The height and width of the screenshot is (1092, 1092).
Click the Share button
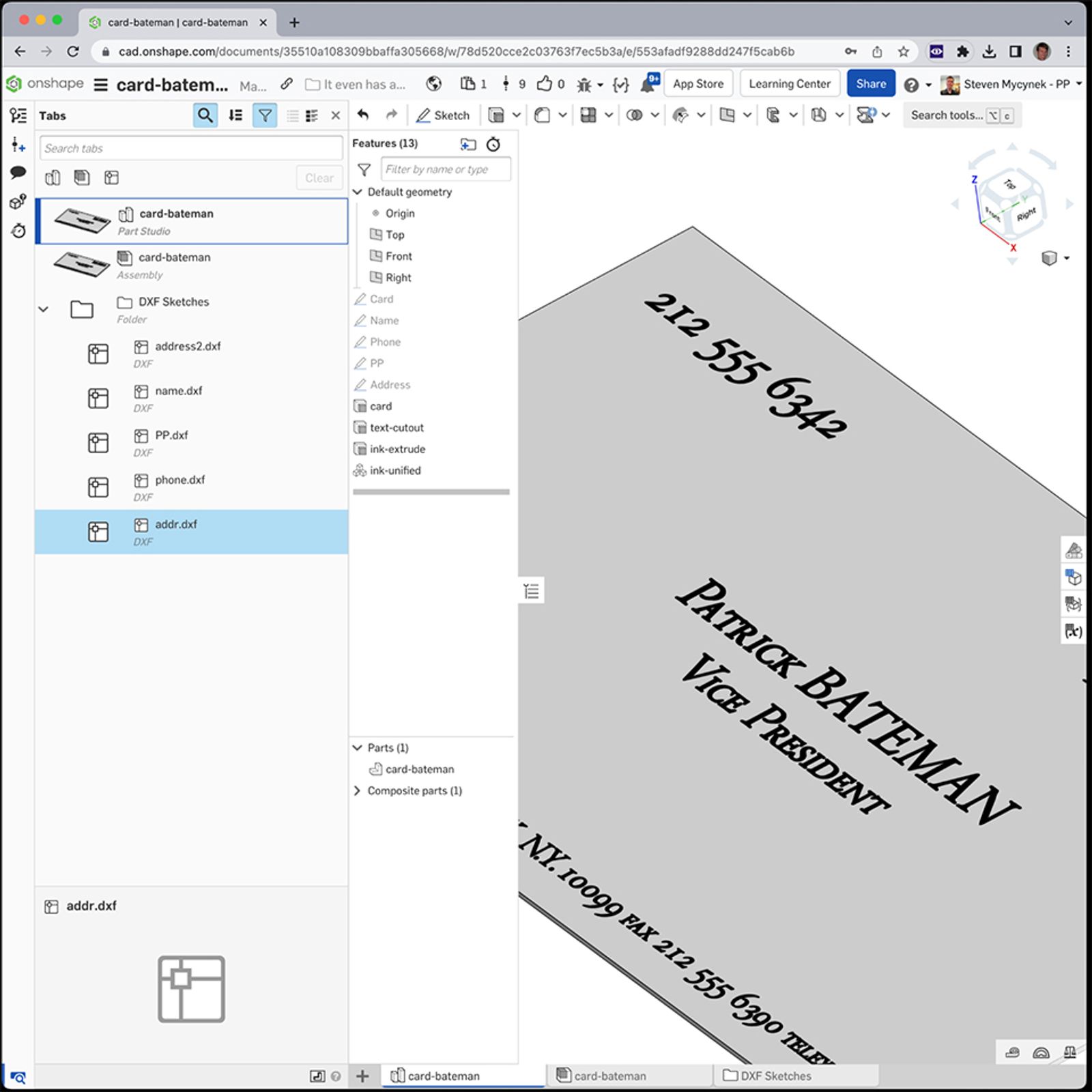coord(870,83)
